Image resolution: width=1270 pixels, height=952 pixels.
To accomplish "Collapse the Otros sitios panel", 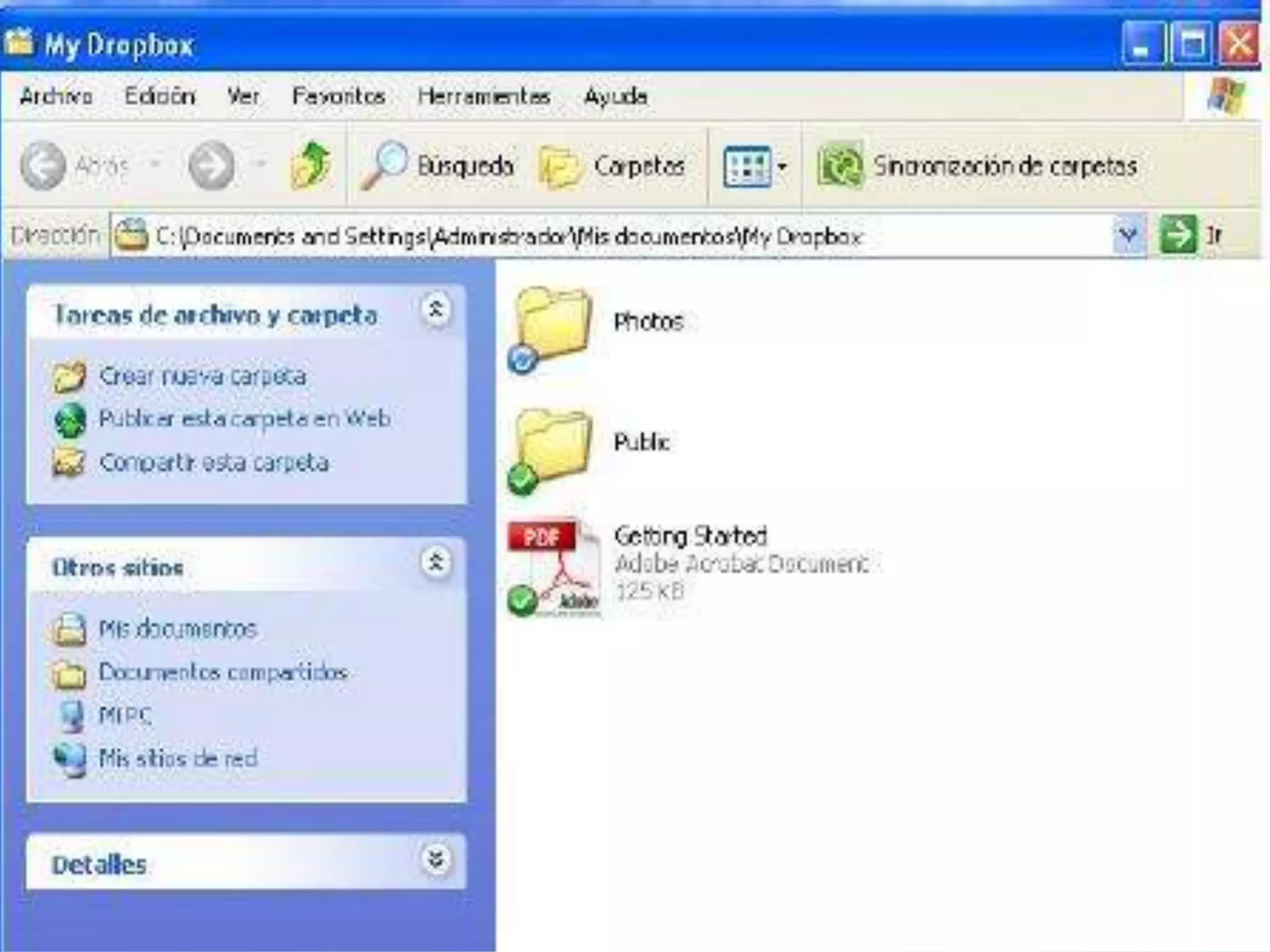I will click(x=436, y=562).
